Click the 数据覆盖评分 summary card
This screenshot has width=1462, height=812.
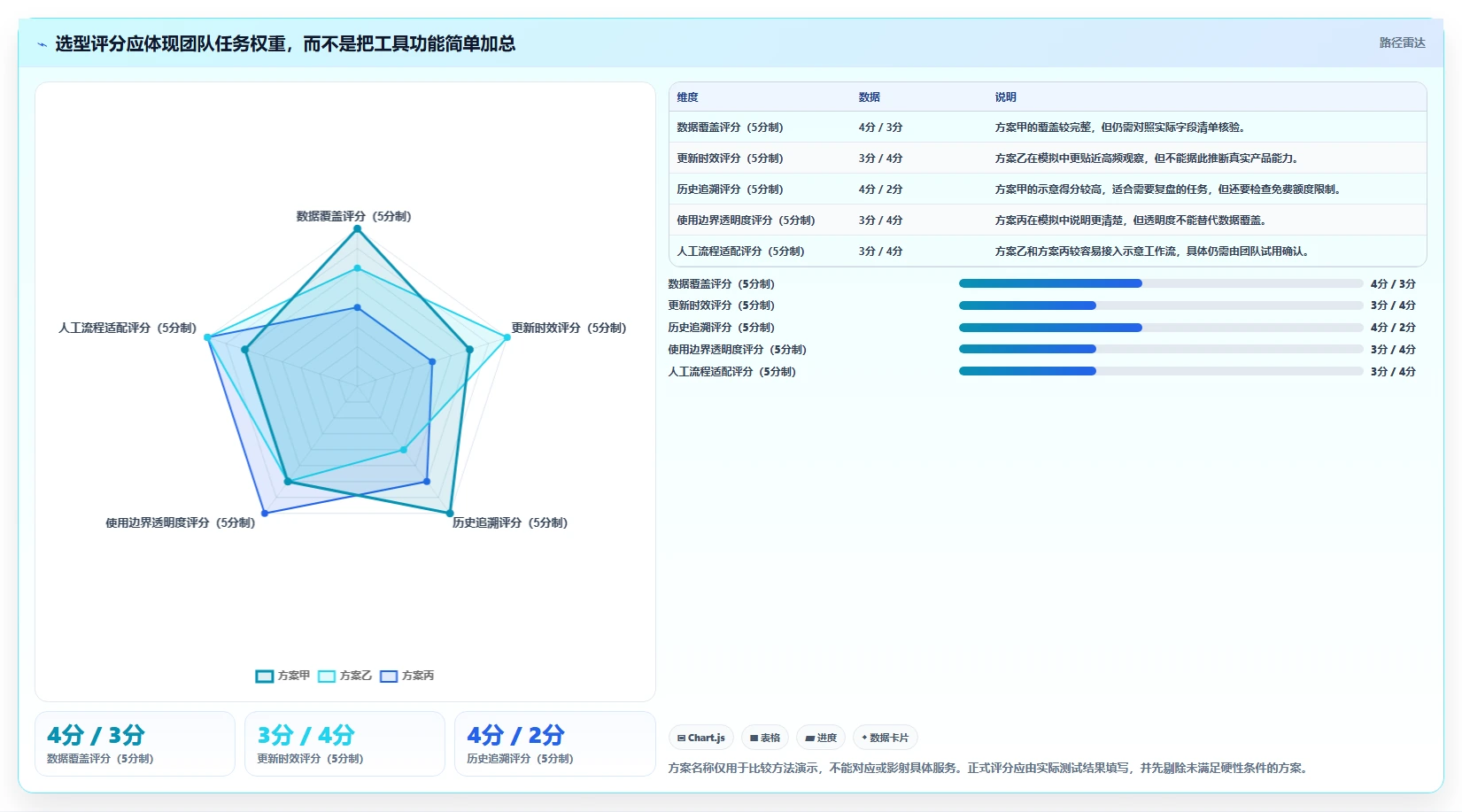(135, 744)
